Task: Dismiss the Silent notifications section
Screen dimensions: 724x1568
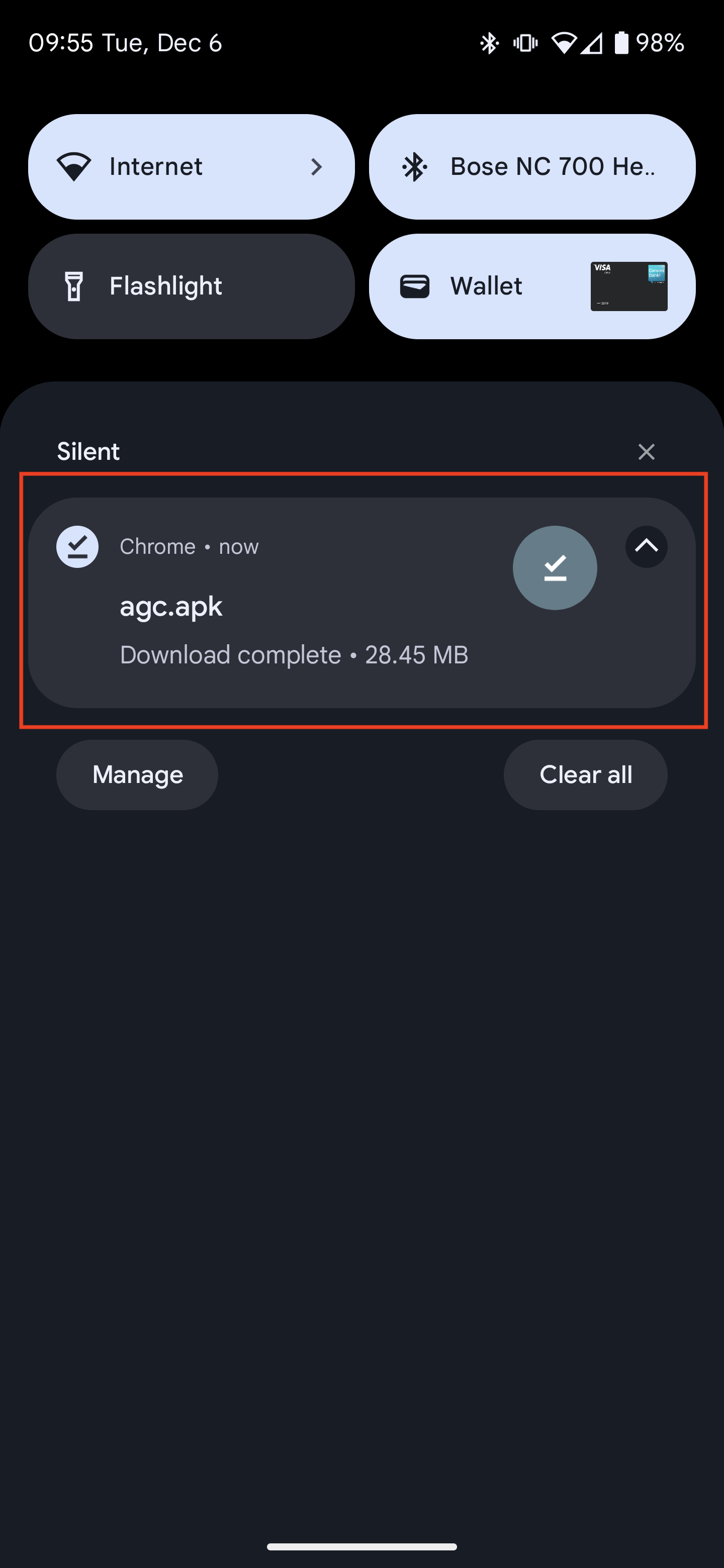Action: click(x=646, y=452)
